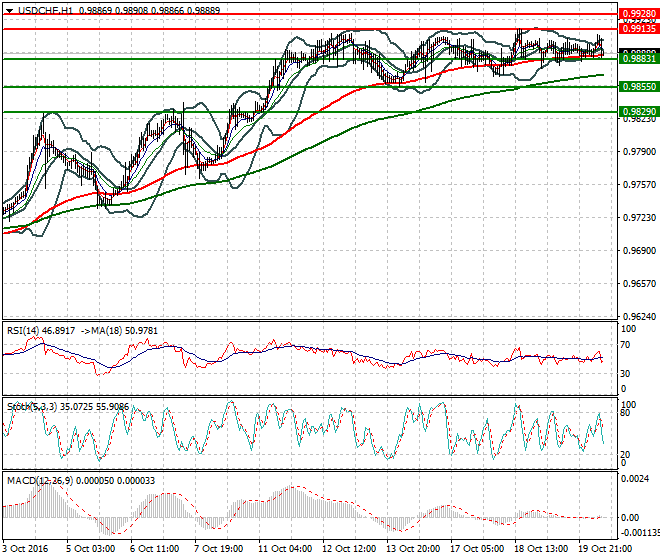Click the 11 Oct 04:00 time label
660x560 pixels.
pos(285,549)
